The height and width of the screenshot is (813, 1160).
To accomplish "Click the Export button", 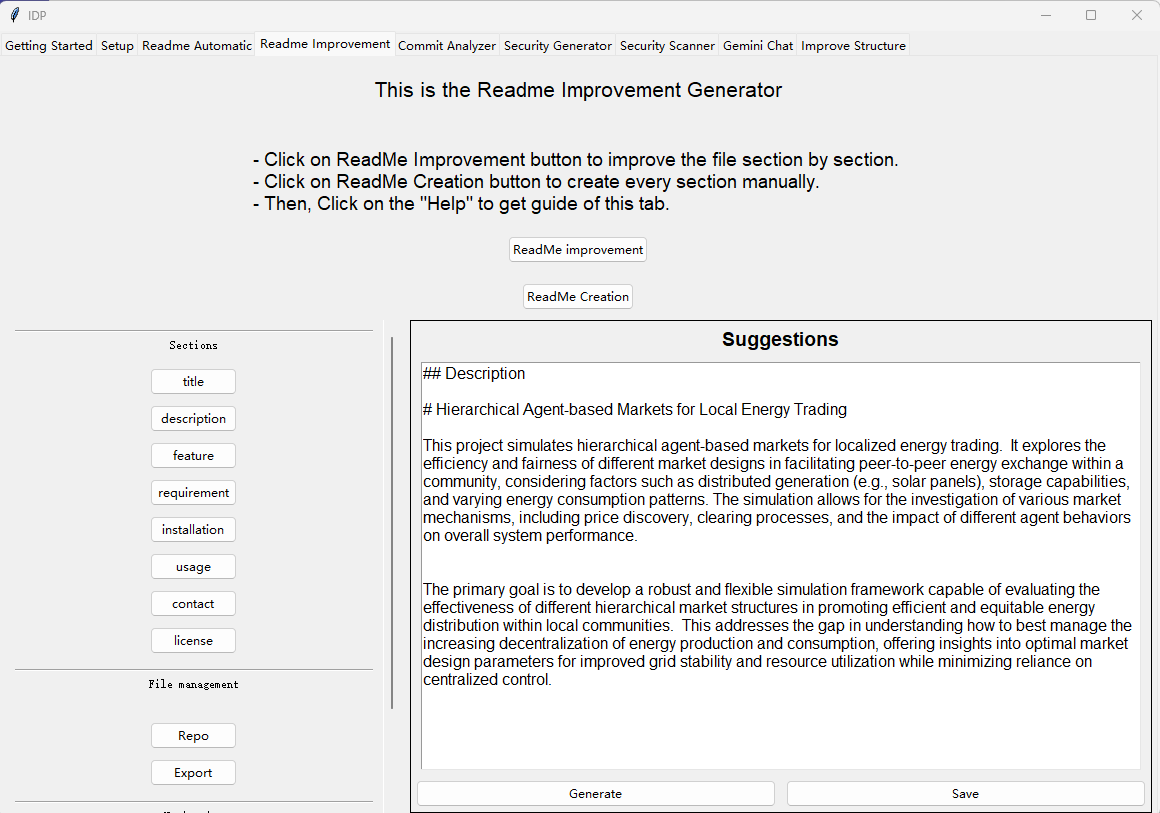I will 193,773.
